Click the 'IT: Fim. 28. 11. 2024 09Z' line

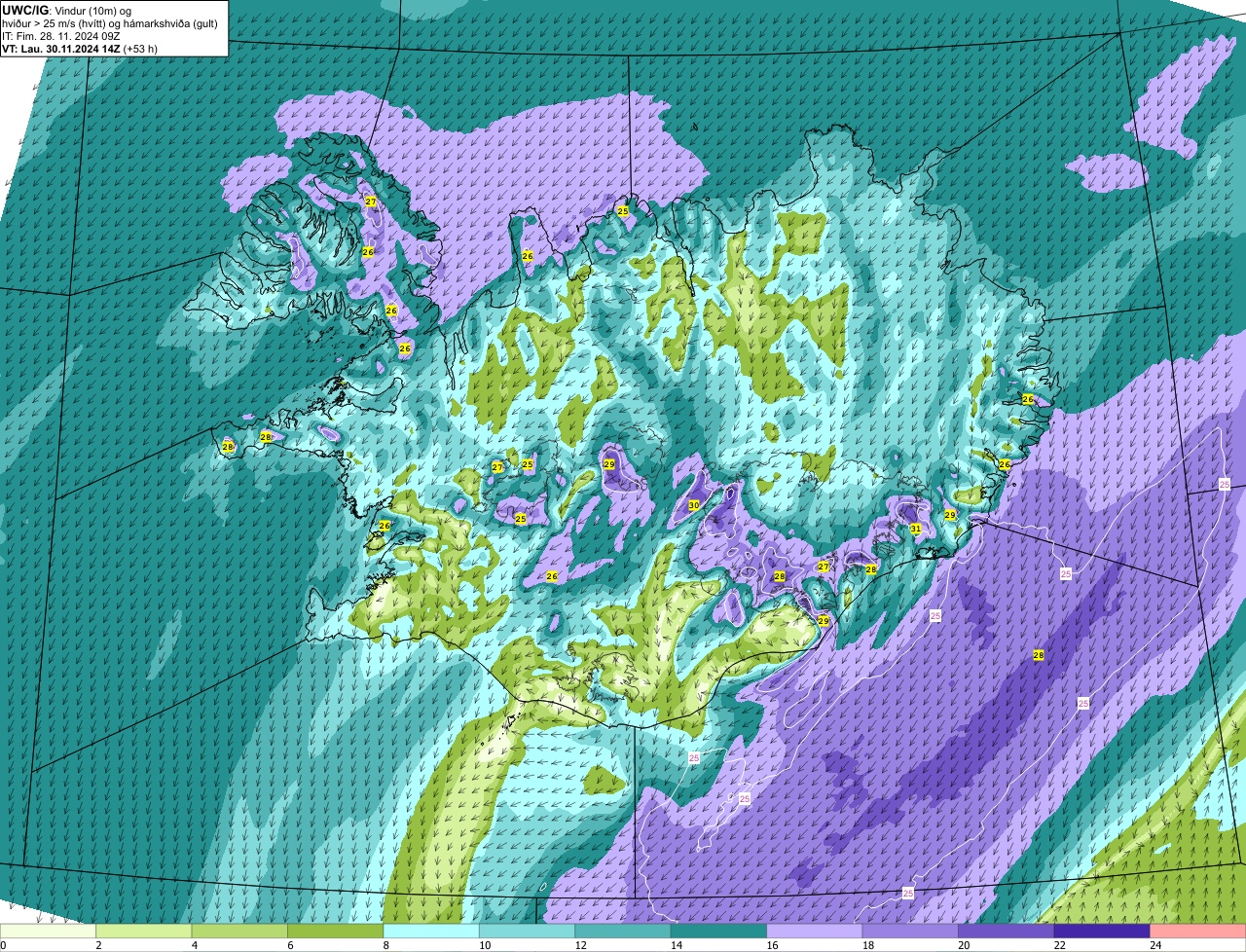pyautogui.click(x=61, y=36)
